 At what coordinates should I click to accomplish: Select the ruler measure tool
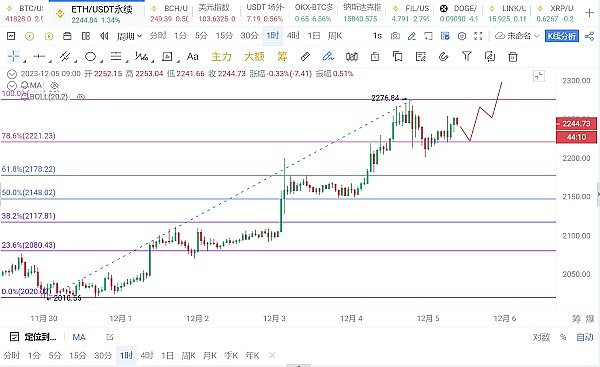(x=305, y=57)
